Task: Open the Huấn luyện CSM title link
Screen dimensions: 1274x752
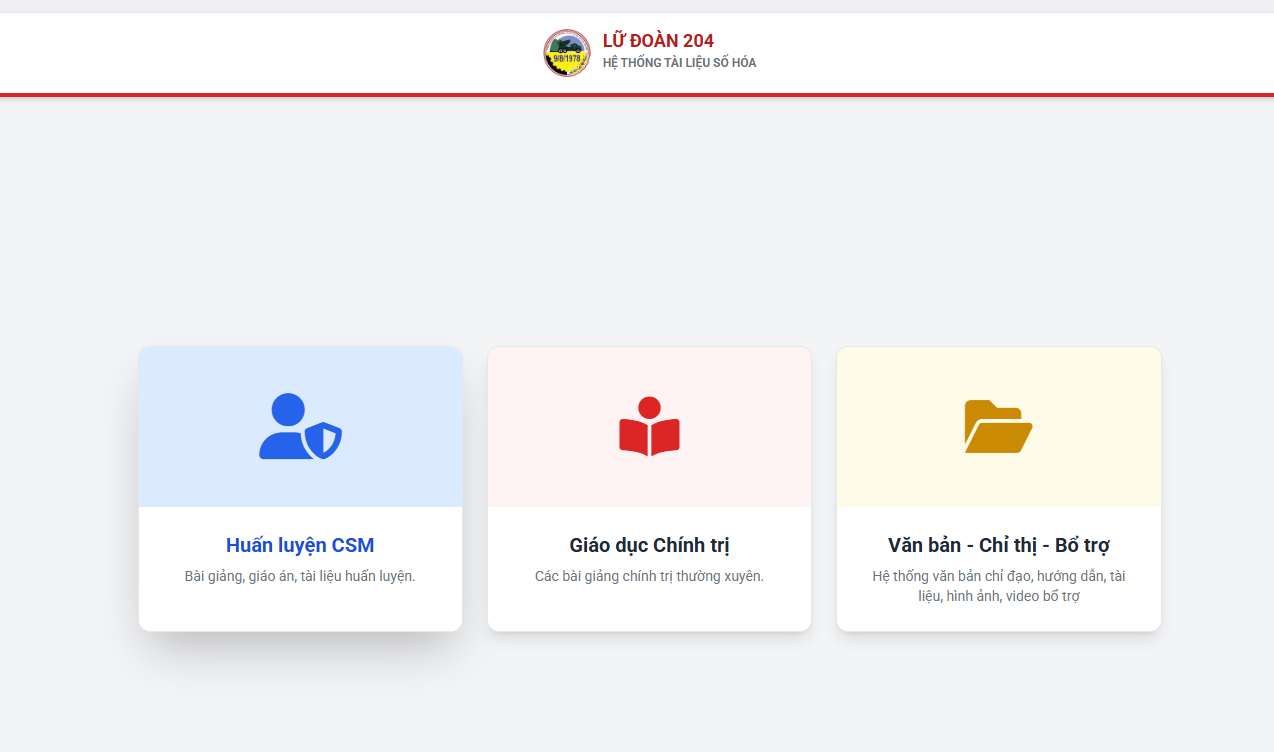Action: pyautogui.click(x=300, y=545)
